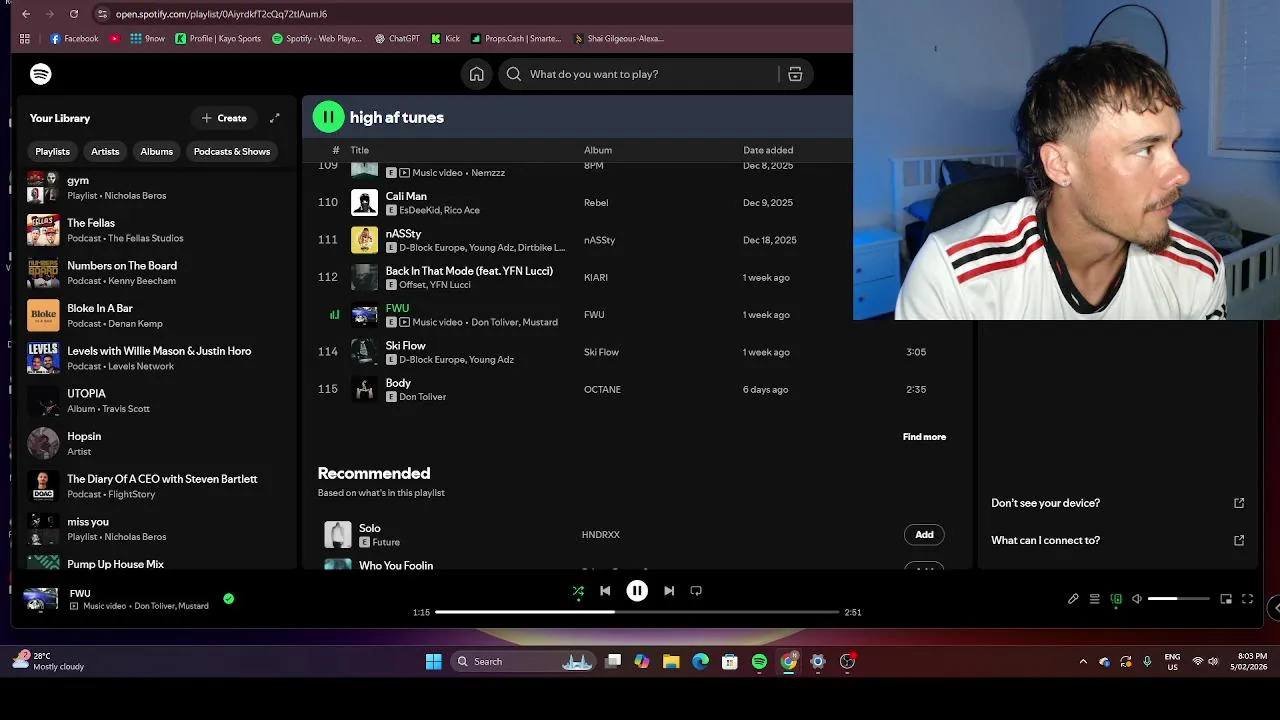This screenshot has width=1280, height=720.
Task: Select the Playlists filter chip
Action: (52, 151)
